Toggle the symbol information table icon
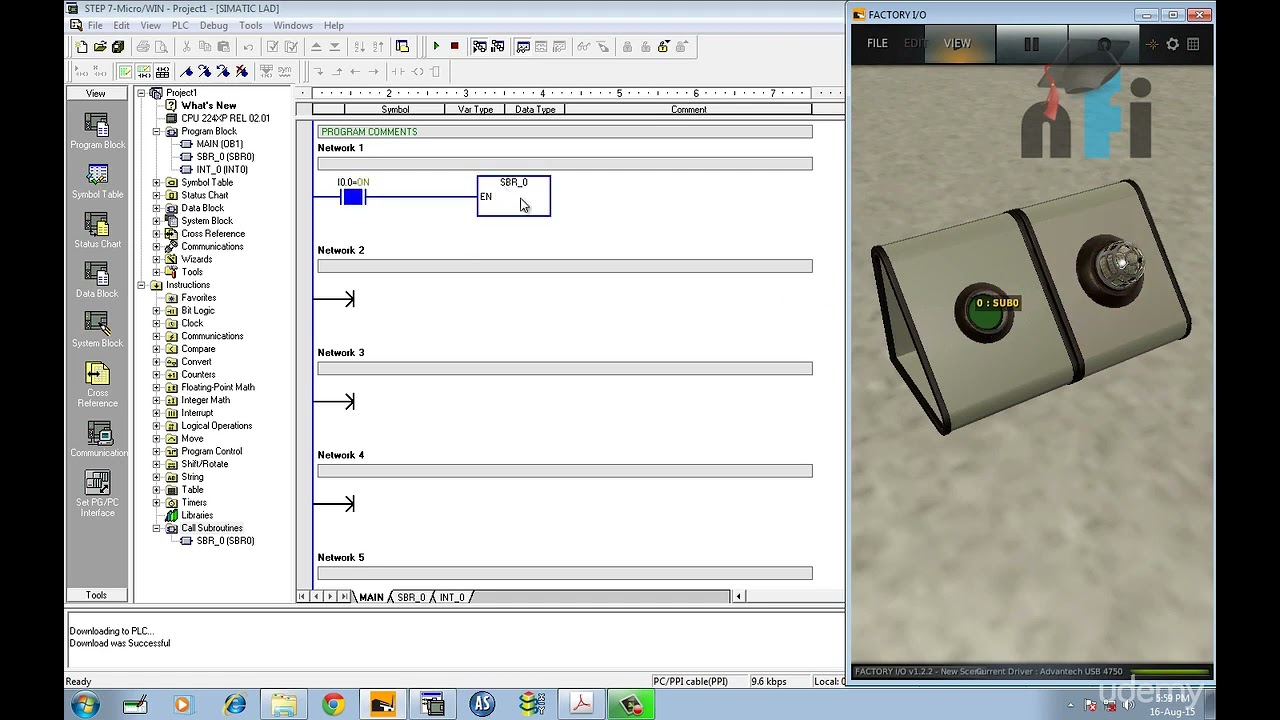The image size is (1280, 720). click(161, 72)
